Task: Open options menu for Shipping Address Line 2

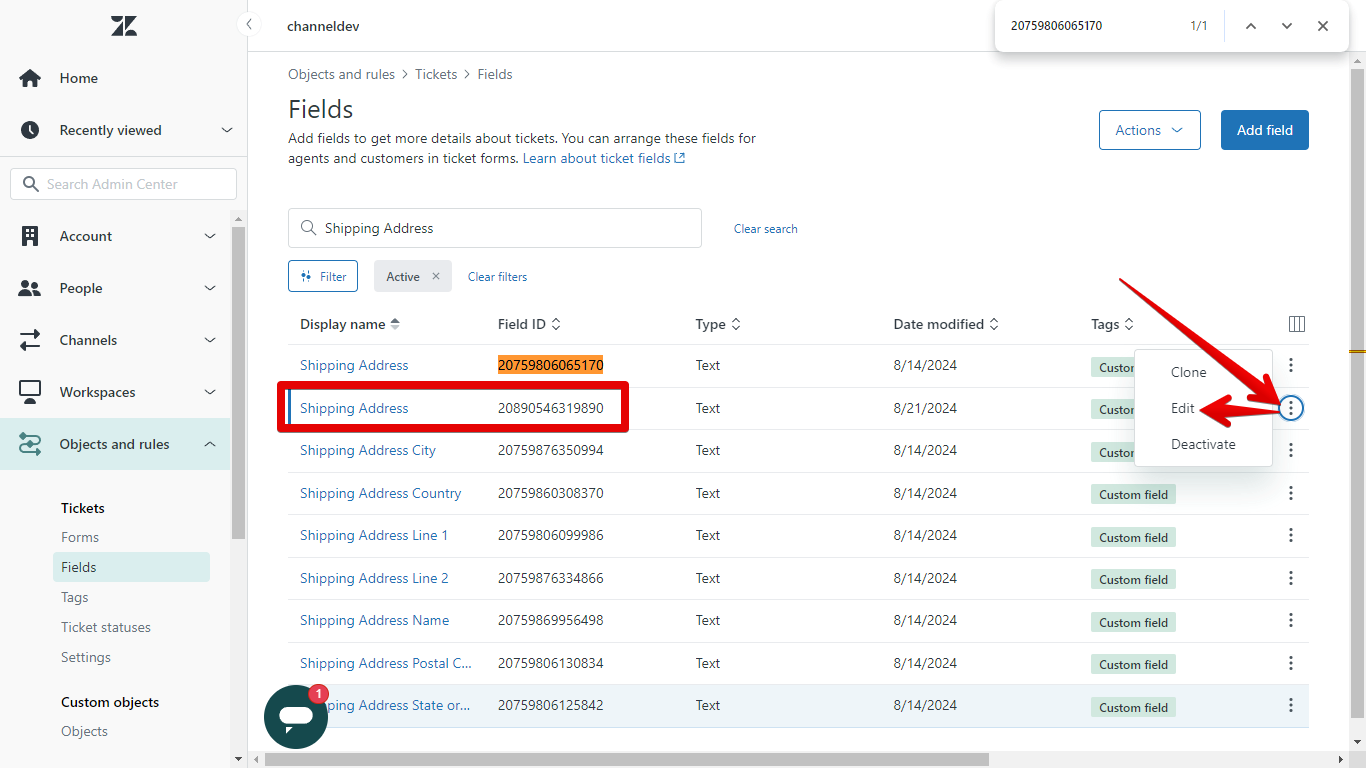Action: pyautogui.click(x=1291, y=578)
